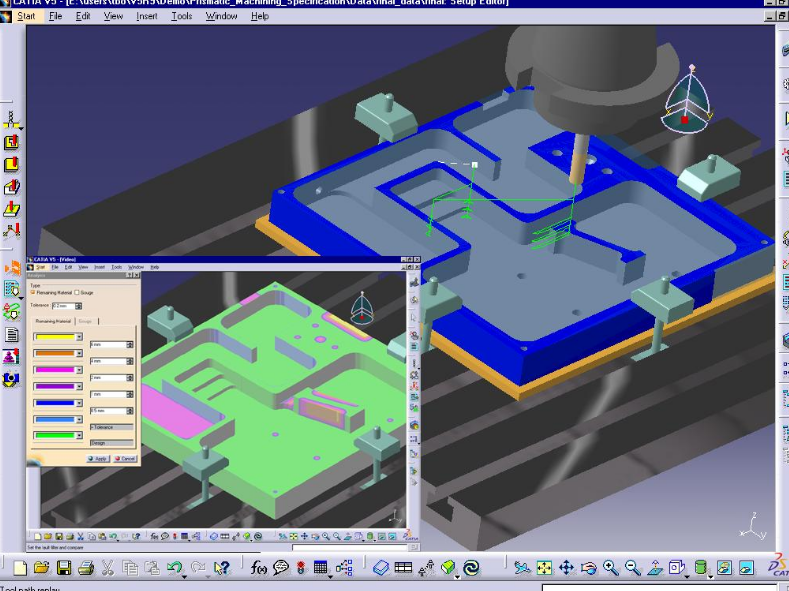The image size is (789, 591).
Task: Click Generate NC output icon
Action: tap(11, 289)
